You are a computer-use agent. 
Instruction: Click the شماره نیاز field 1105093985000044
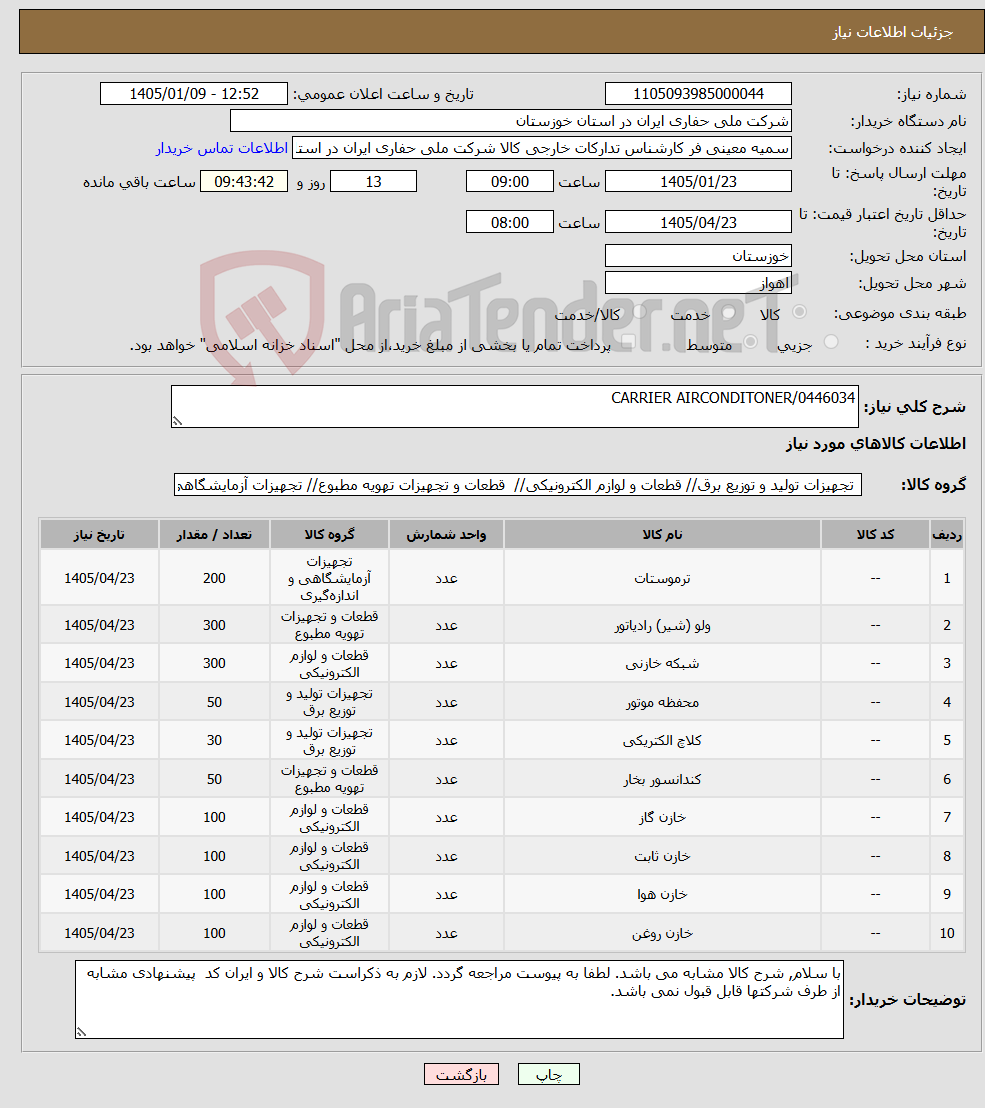[x=698, y=94]
